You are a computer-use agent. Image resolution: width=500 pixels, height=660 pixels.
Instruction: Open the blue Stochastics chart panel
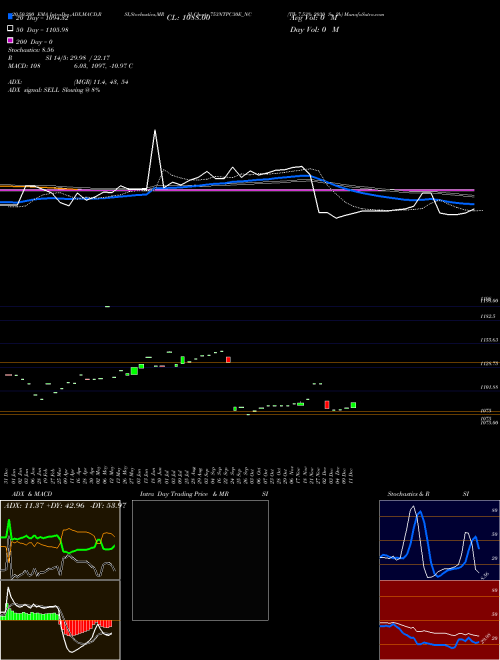point(439,540)
